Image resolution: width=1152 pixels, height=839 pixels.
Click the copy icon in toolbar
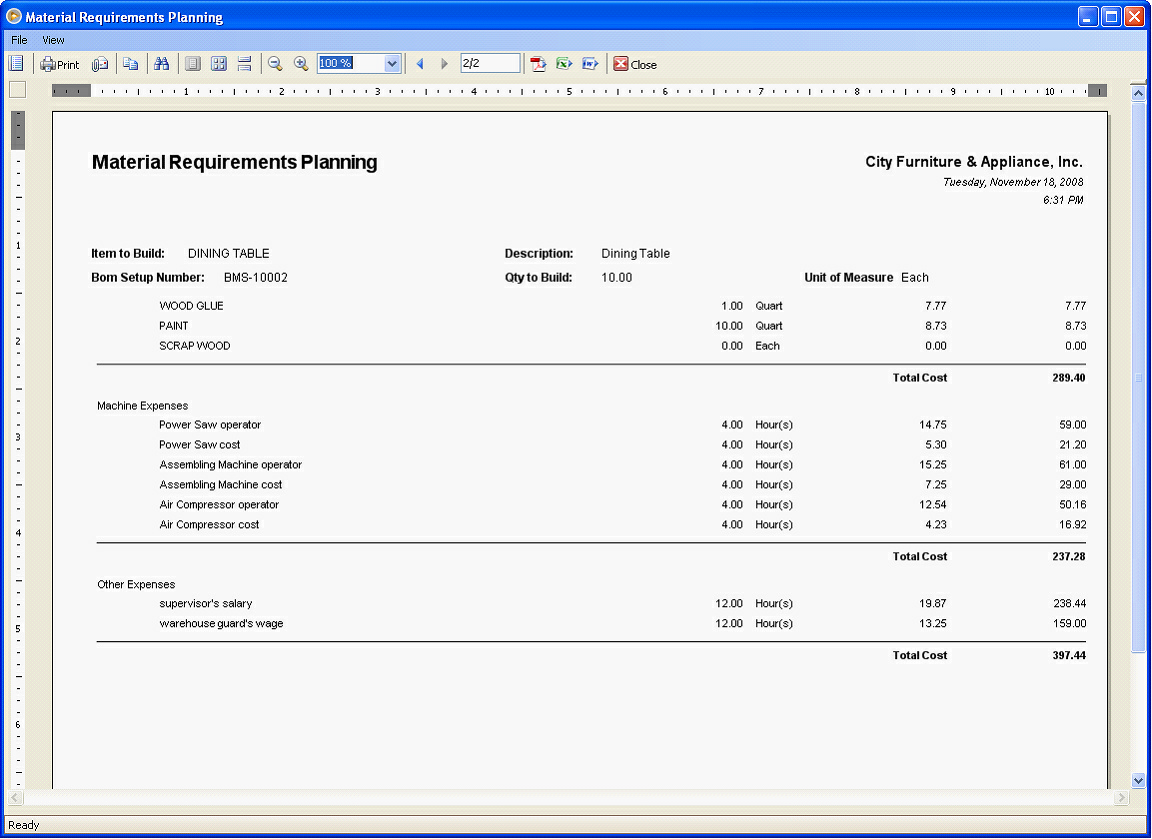click(x=131, y=64)
